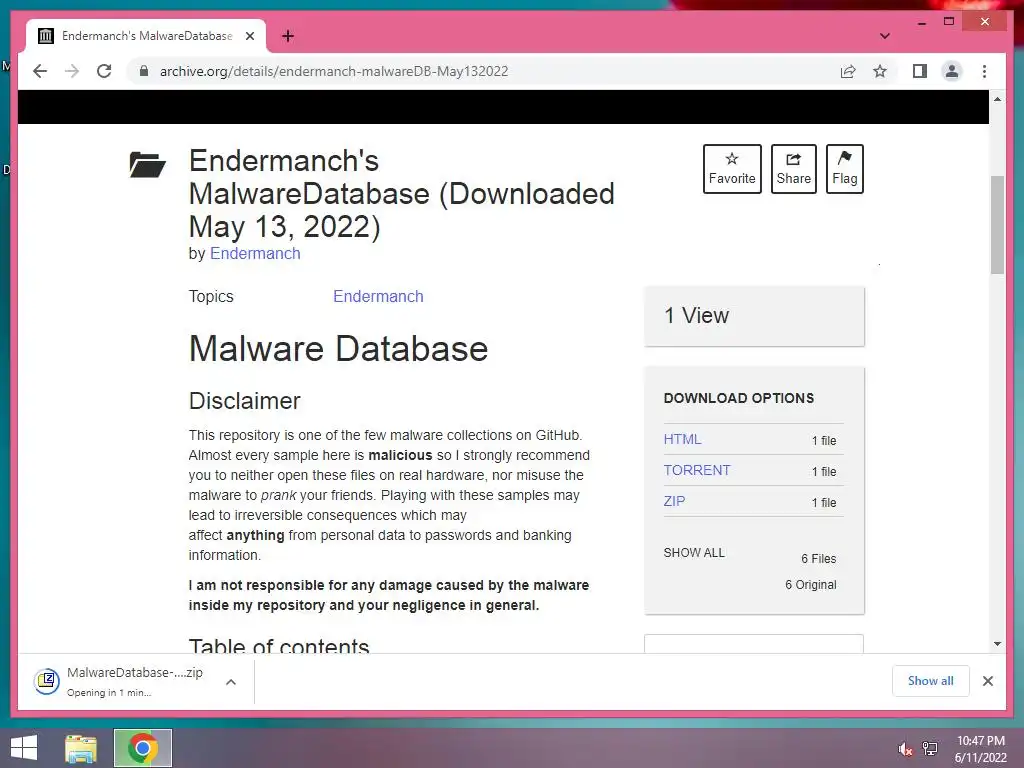The image size is (1024, 768).
Task: Flag this item with the Flag button
Action: pyautogui.click(x=844, y=168)
